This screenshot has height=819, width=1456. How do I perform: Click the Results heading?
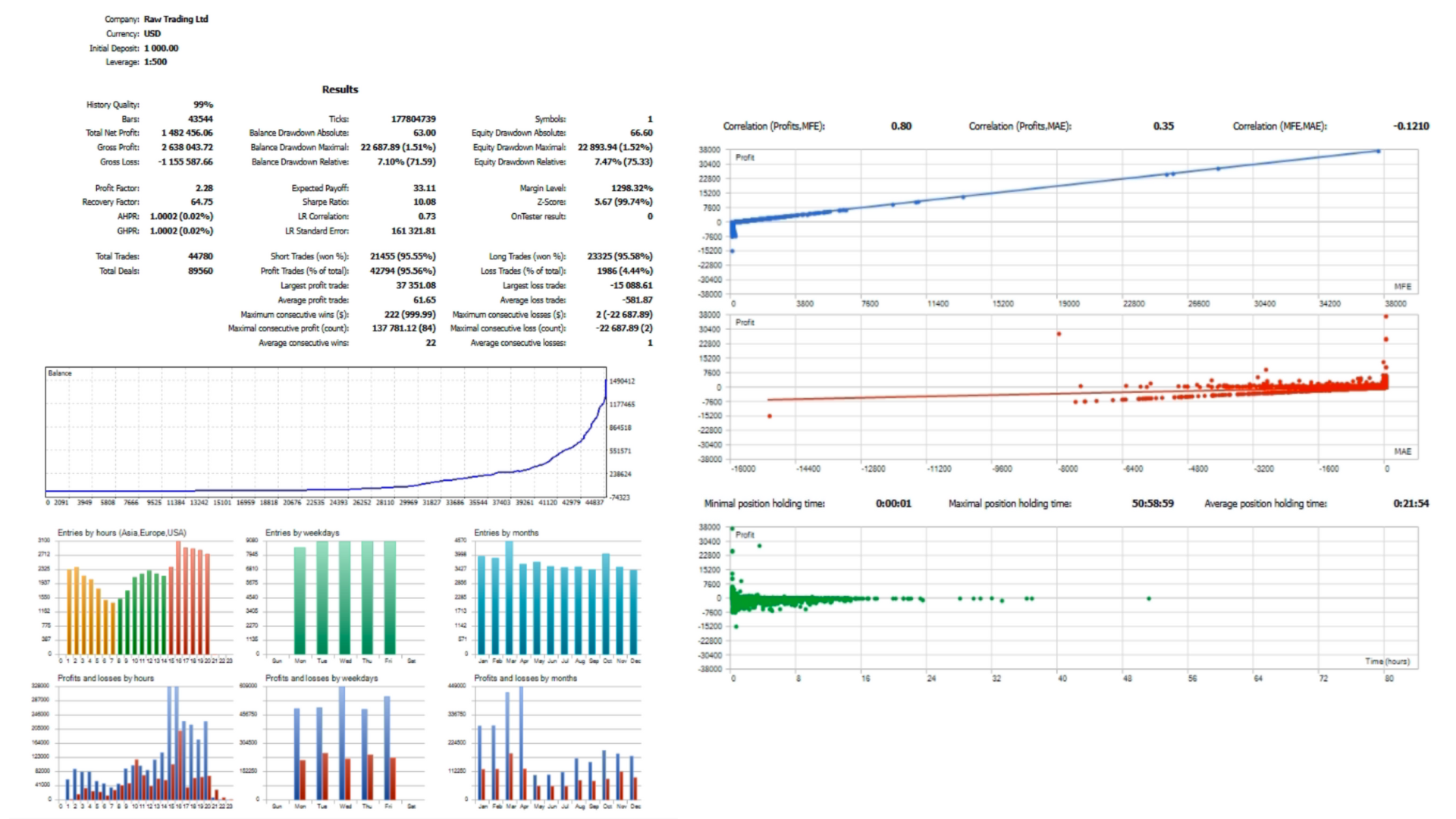(x=340, y=89)
